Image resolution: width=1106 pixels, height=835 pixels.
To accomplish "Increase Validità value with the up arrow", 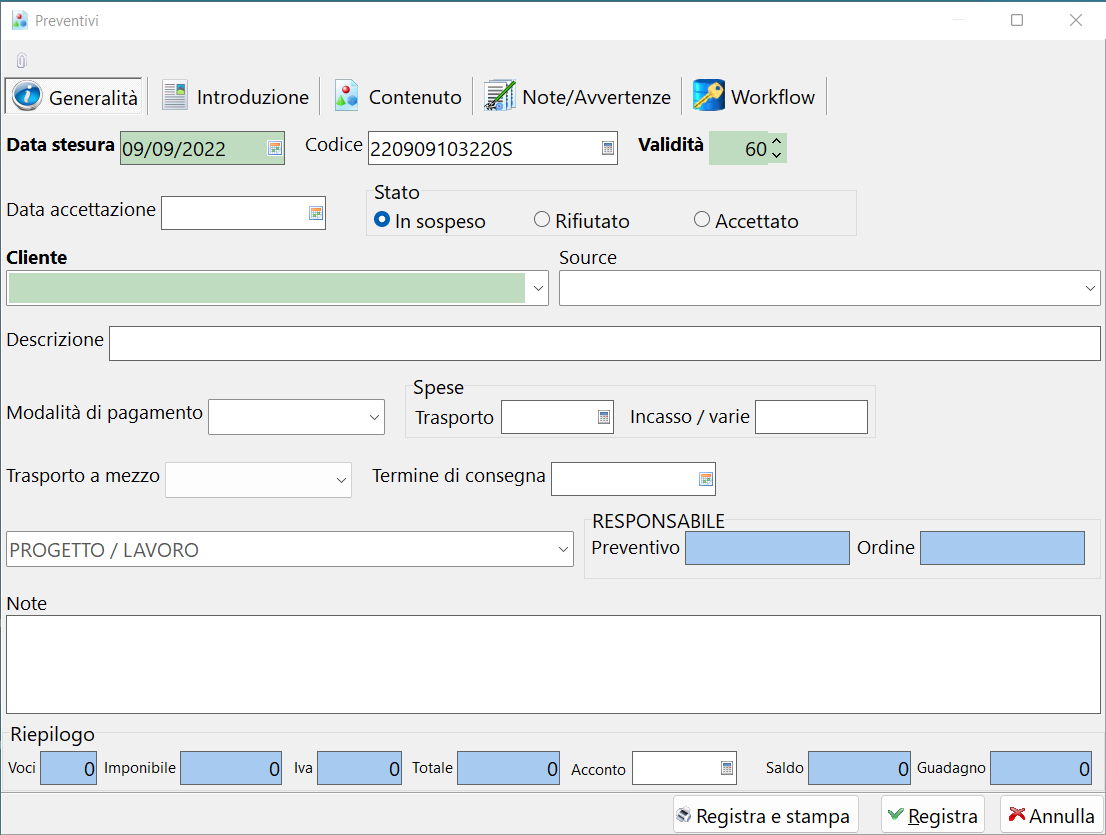I will click(777, 142).
